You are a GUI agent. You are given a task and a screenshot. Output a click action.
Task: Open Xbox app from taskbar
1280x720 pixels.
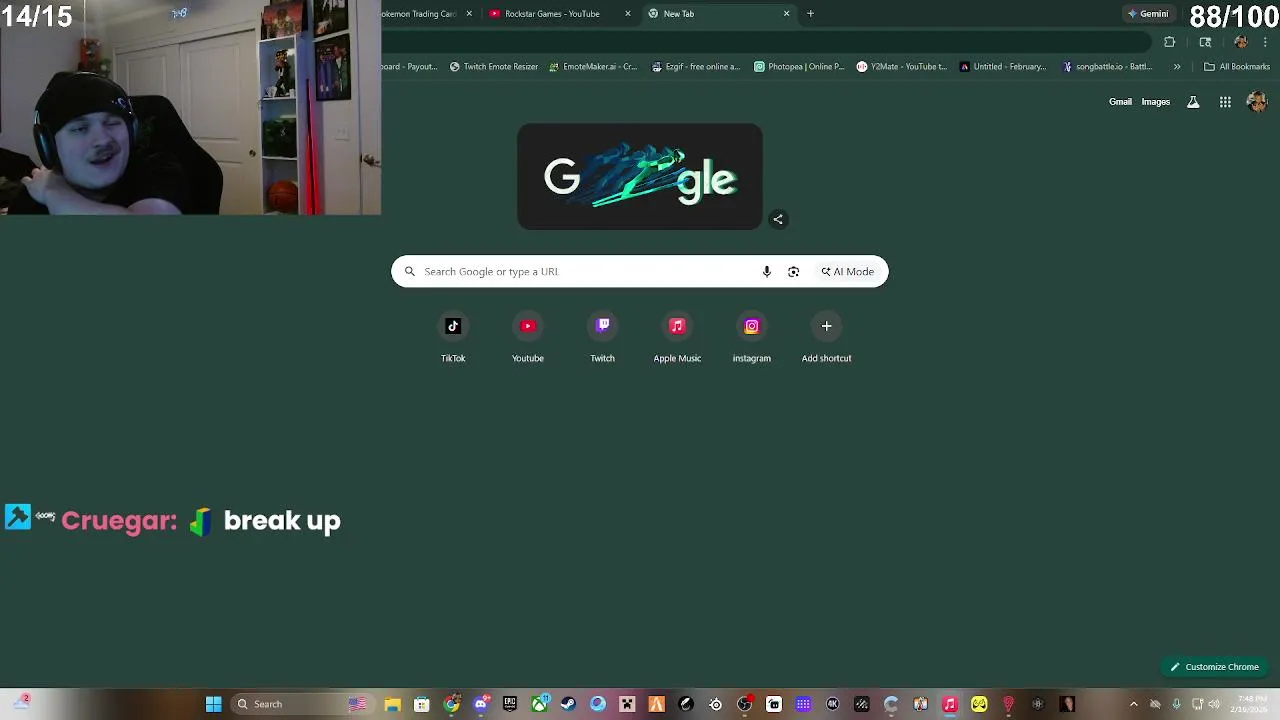click(539, 704)
